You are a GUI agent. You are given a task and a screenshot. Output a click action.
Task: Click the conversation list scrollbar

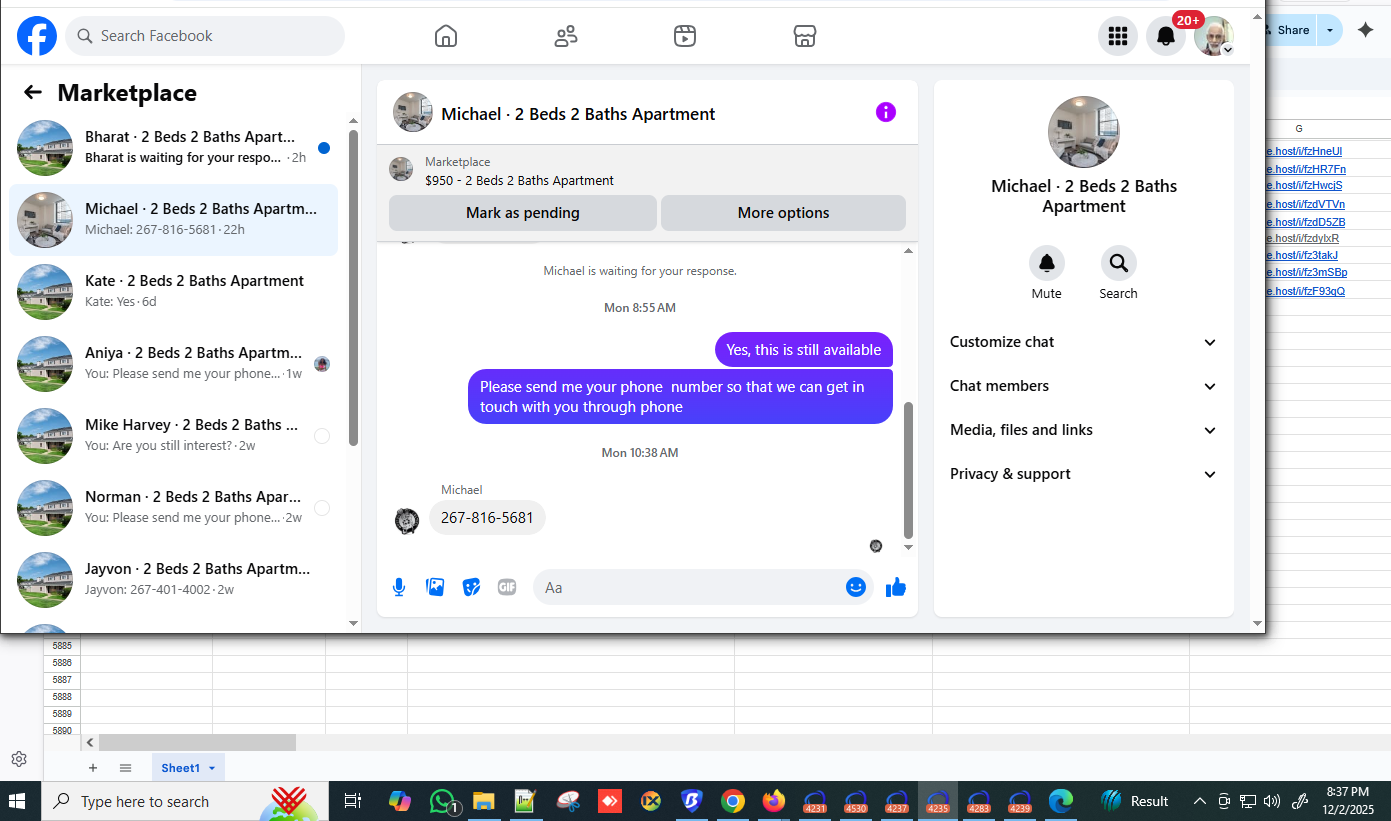[353, 288]
